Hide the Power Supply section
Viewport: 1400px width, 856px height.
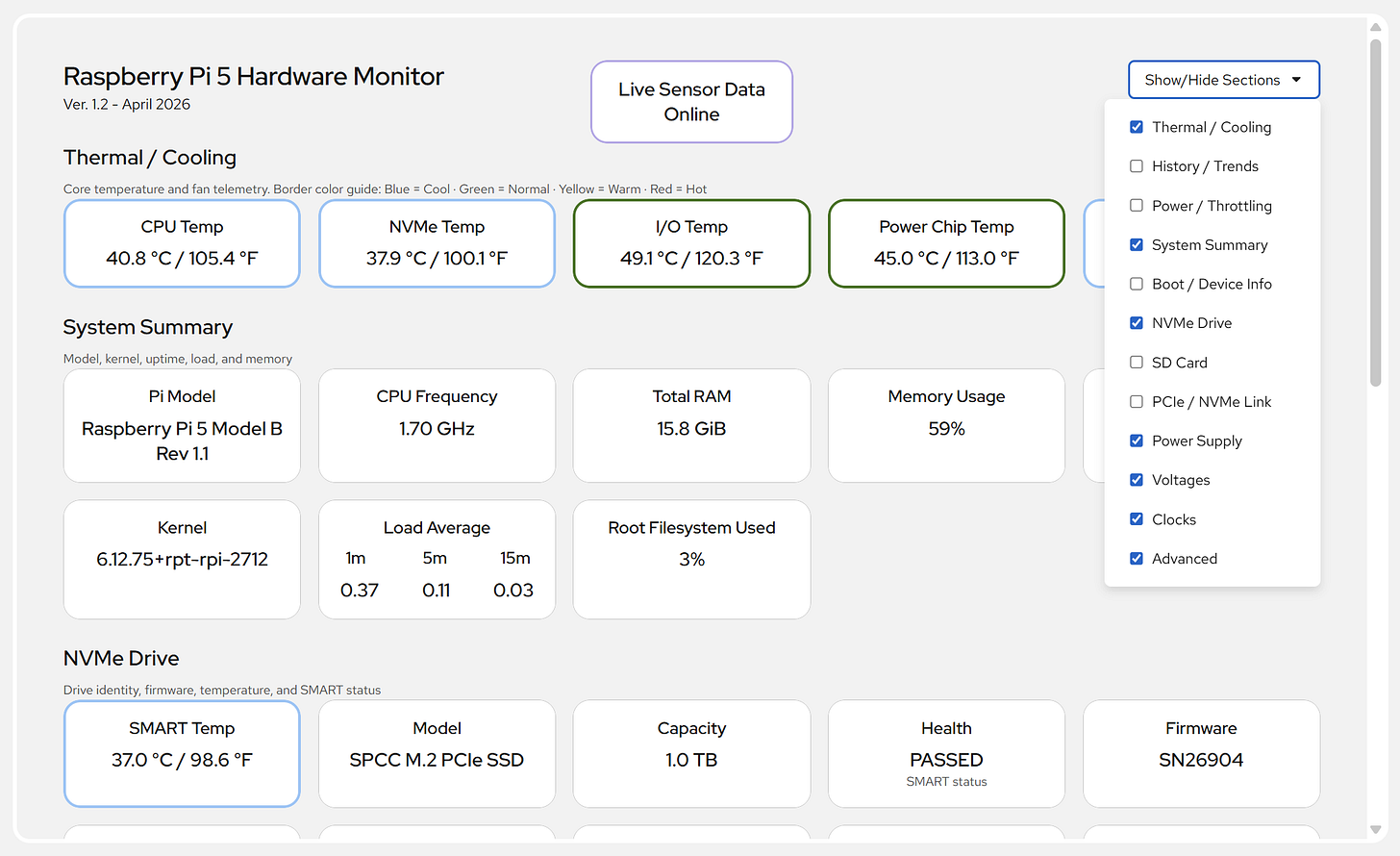(1137, 441)
